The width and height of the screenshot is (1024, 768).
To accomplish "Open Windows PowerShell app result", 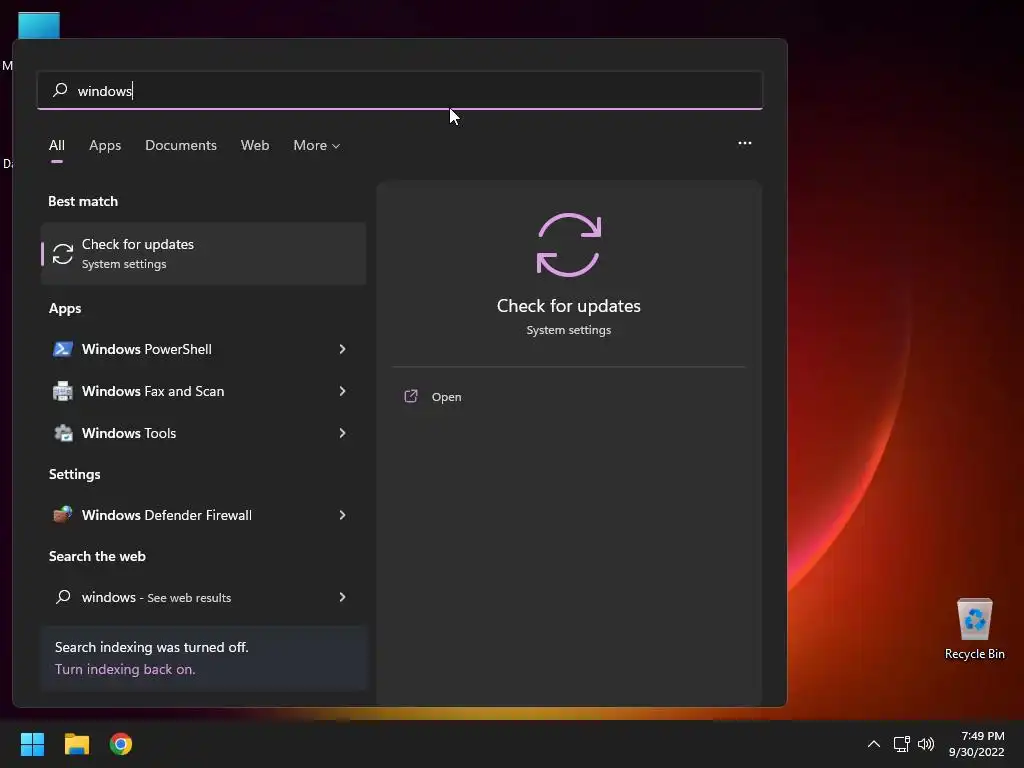I will pos(203,349).
